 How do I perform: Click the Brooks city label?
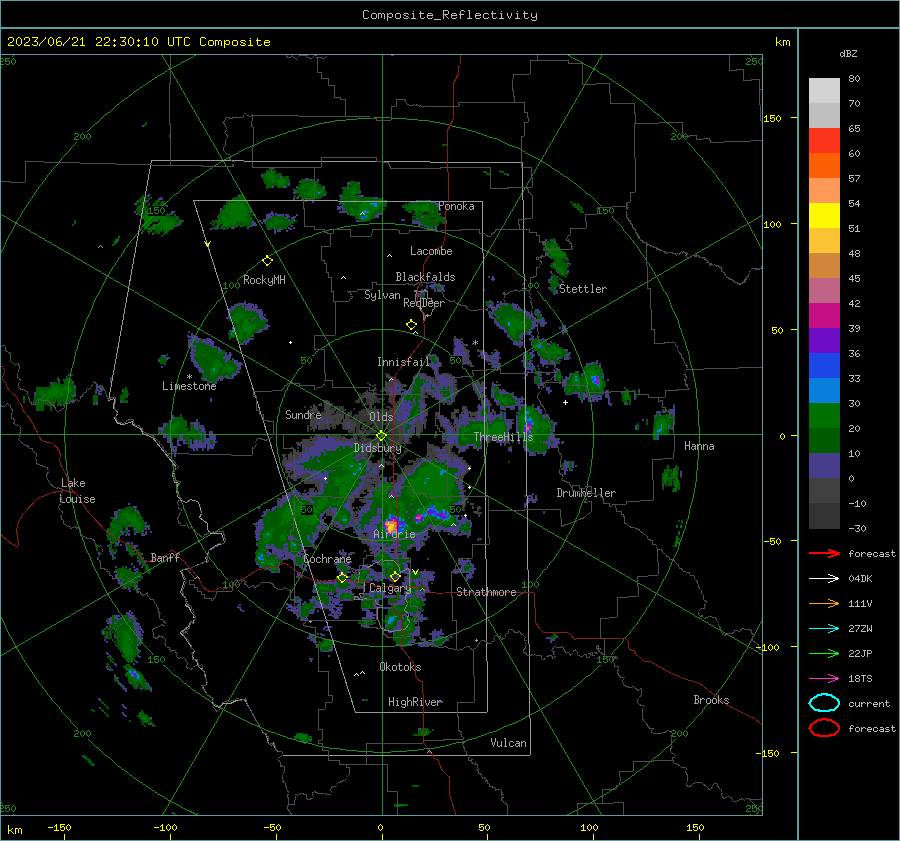click(711, 700)
